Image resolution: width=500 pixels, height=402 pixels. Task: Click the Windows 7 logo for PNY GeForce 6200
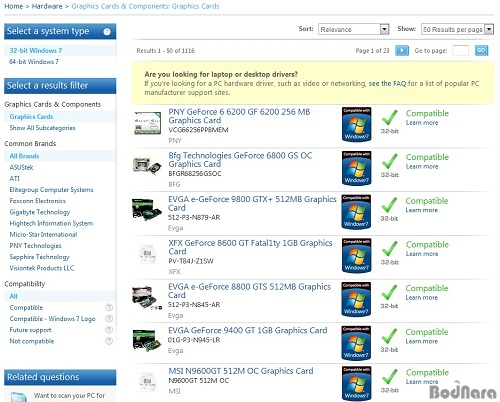click(x=356, y=124)
